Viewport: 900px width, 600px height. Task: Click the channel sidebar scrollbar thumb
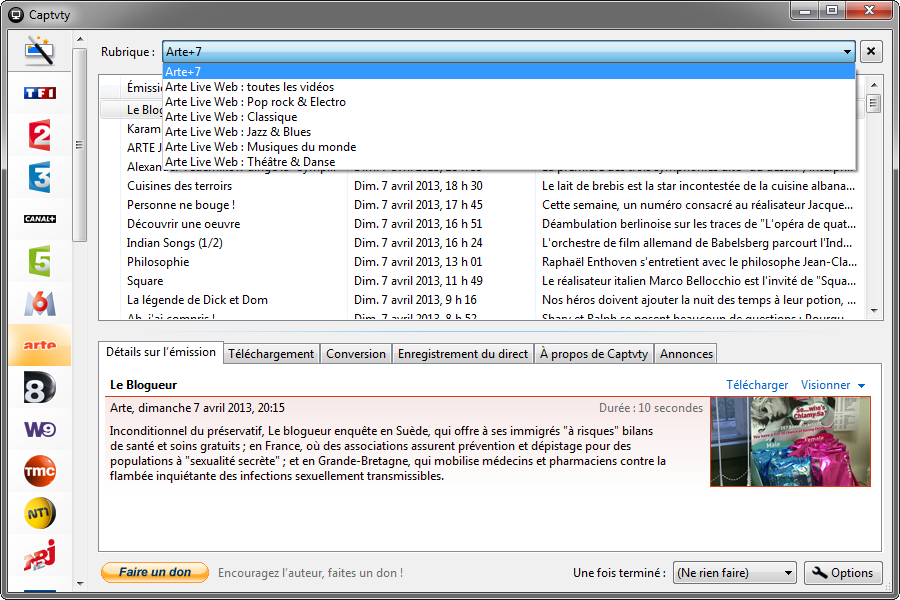tap(80, 145)
